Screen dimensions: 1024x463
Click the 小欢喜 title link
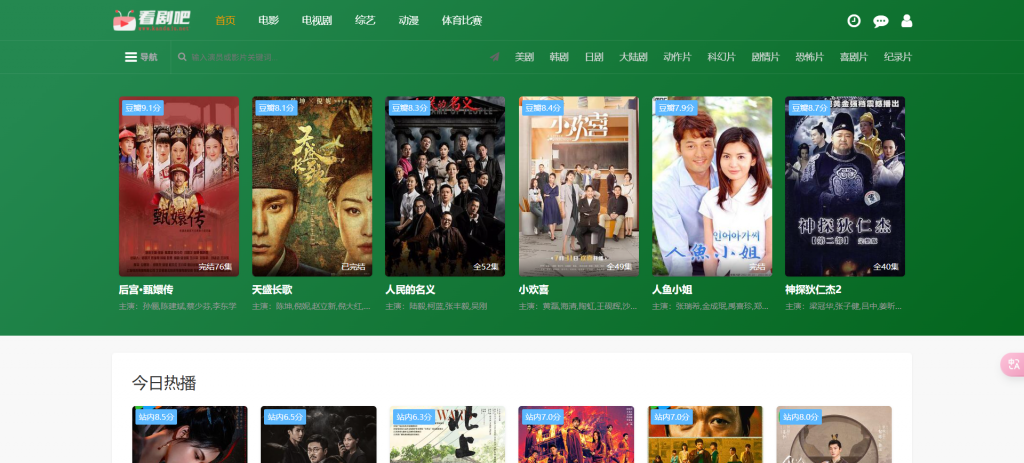(x=534, y=290)
